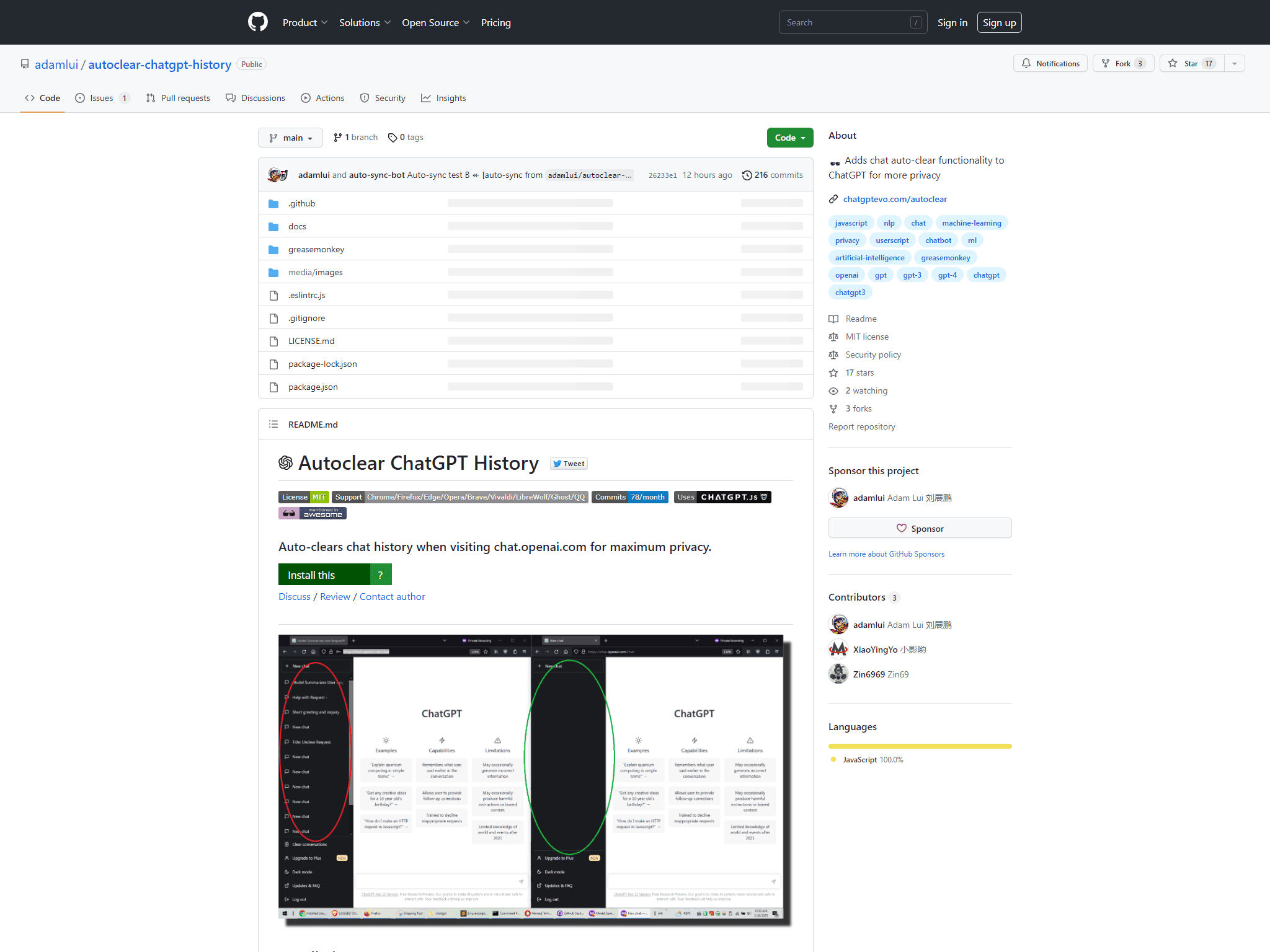Open Learn more about GitHub Sponsors
The height and width of the screenshot is (952, 1270).
pos(886,554)
